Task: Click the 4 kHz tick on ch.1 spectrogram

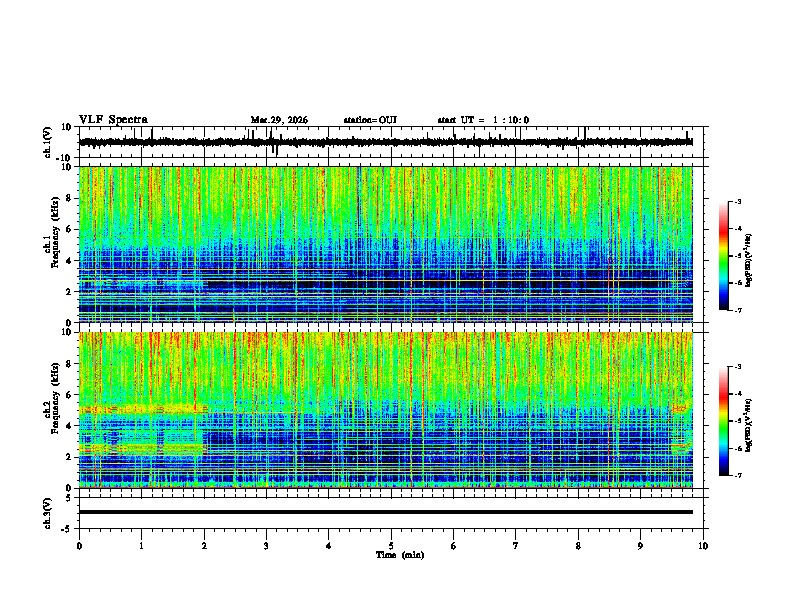Action: (70, 261)
